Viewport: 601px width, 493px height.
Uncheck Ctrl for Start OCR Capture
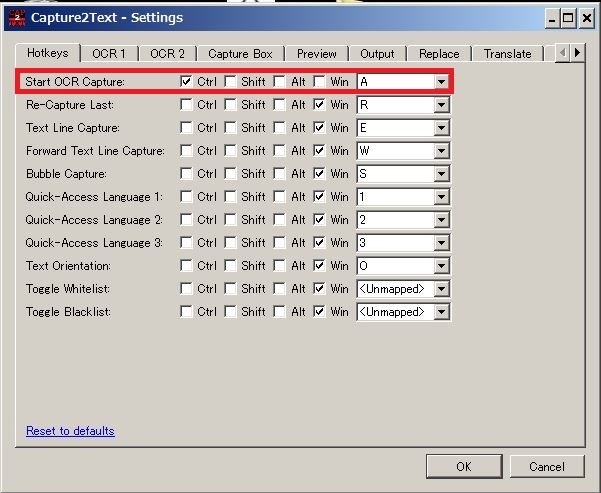pos(186,81)
